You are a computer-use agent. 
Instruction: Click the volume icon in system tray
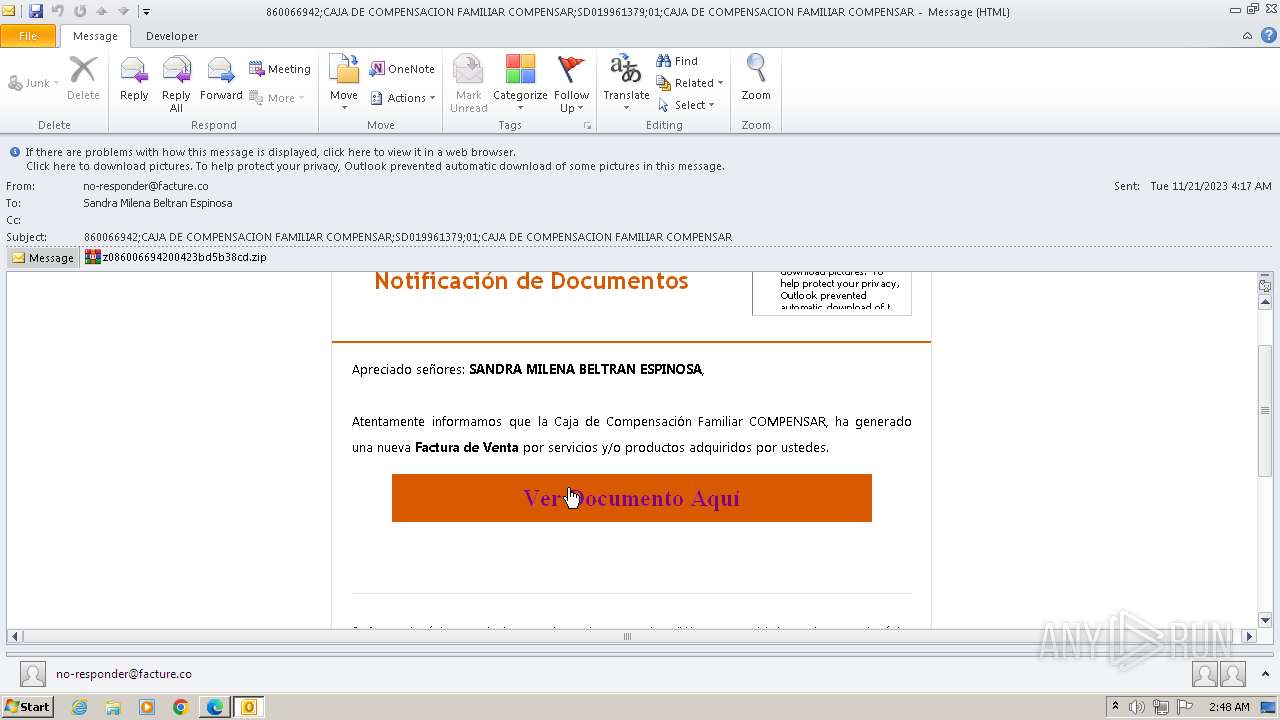1137,707
